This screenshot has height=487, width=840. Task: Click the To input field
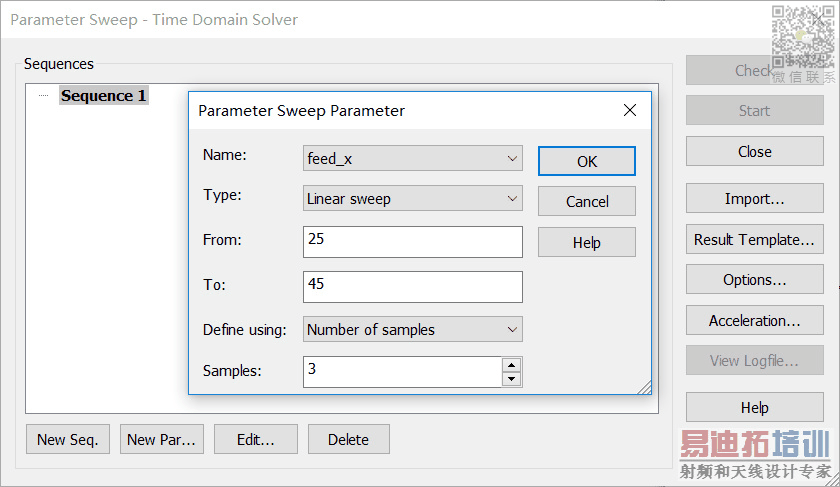point(412,285)
